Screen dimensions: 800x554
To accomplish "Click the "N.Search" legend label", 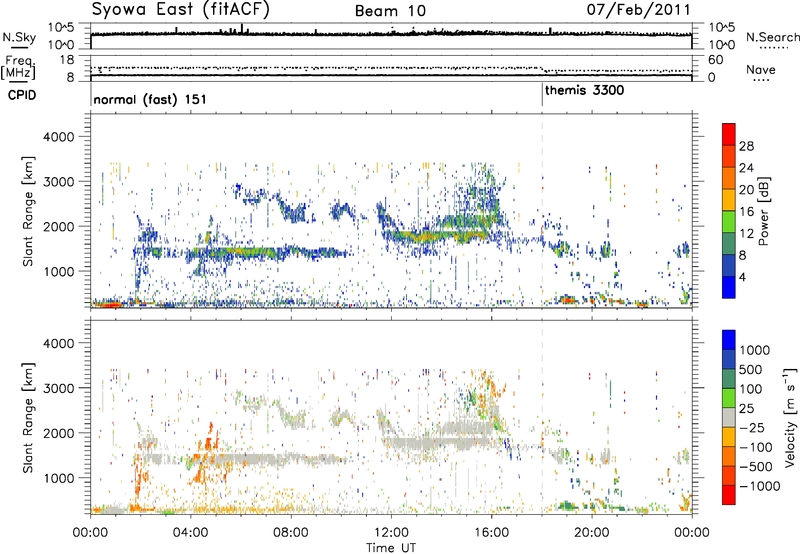I will [772, 37].
